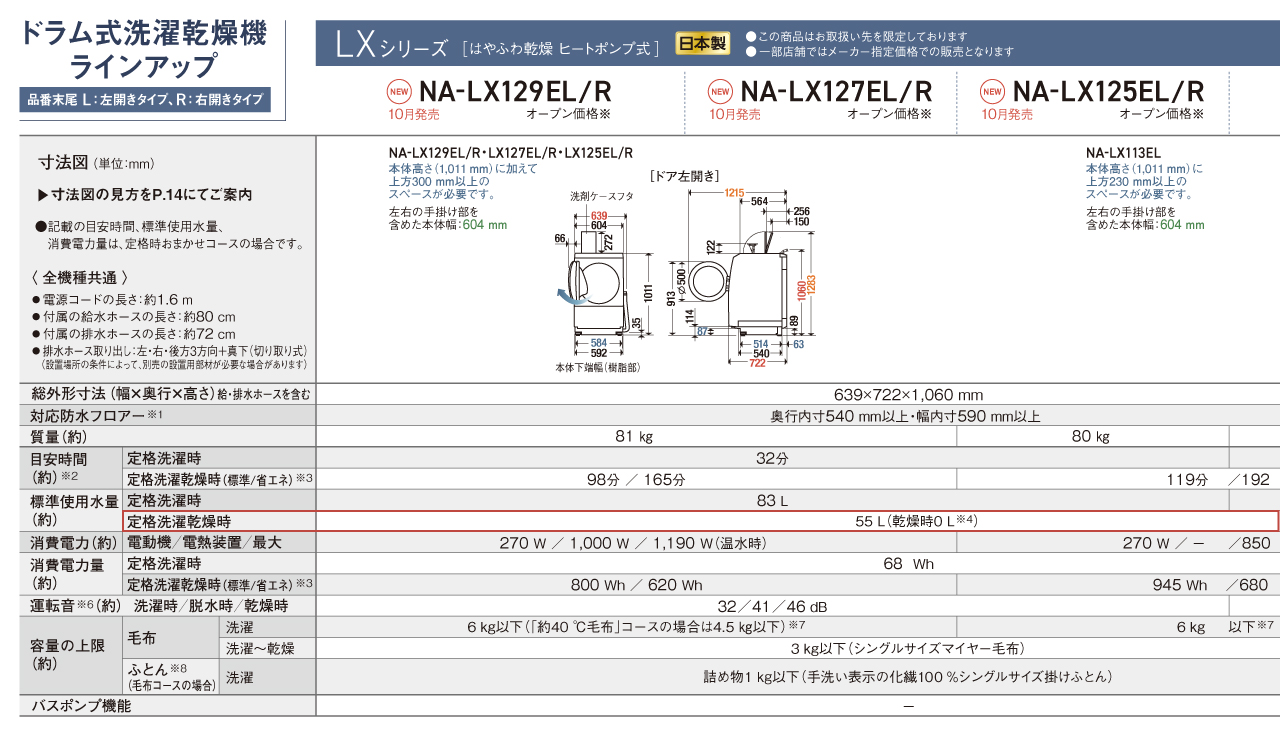Select the NA-LX113EL model heading
This screenshot has height=735, width=1280.
pyautogui.click(x=1123, y=153)
